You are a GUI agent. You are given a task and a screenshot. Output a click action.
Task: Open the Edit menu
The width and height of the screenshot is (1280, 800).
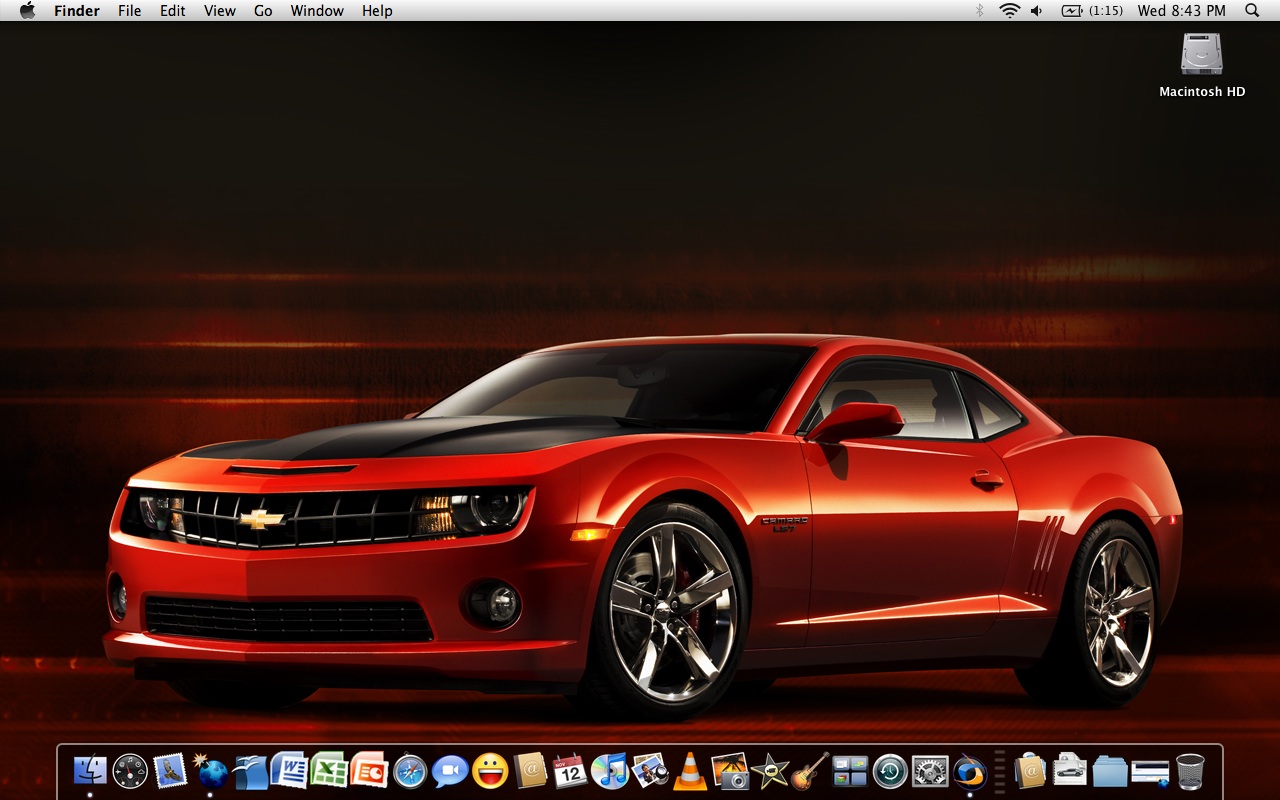[x=173, y=11]
